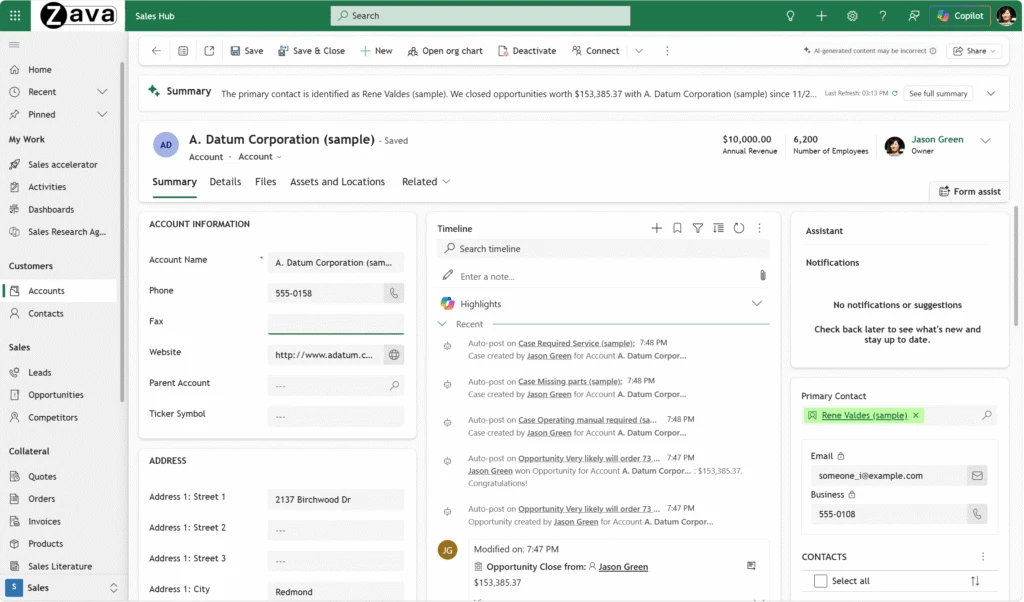This screenshot has height=602, width=1024.
Task: Click the email envelope icon for primary contact
Action: (x=976, y=476)
